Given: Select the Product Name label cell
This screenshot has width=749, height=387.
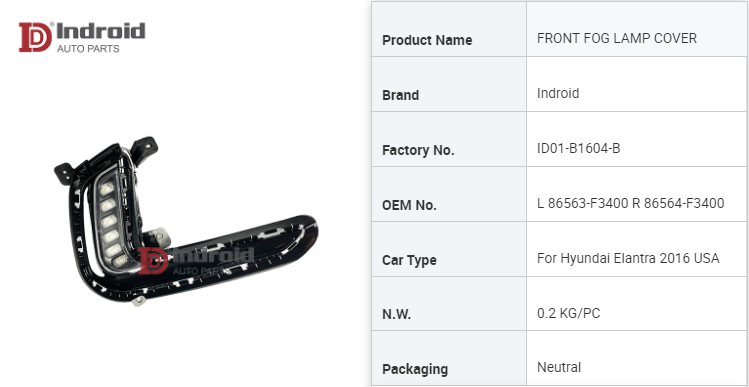Looking at the screenshot, I should click(449, 29).
